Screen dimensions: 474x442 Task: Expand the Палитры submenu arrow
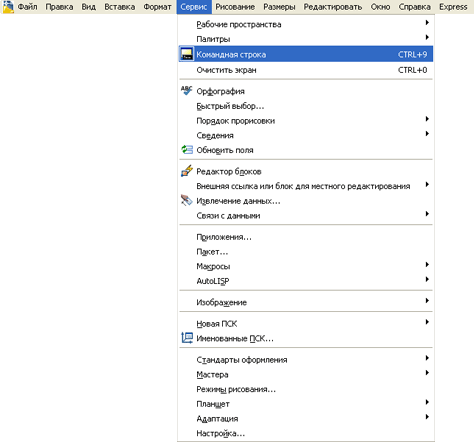427,37
